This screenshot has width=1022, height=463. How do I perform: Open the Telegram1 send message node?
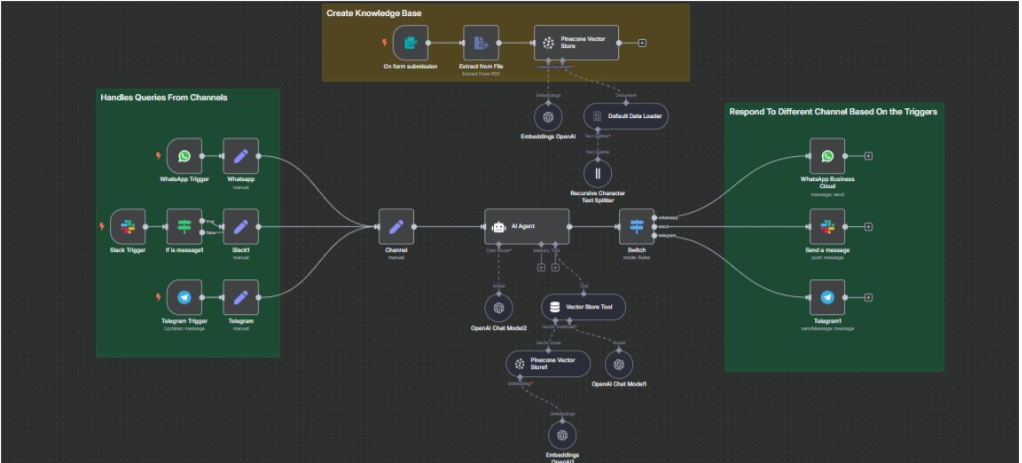pos(827,297)
